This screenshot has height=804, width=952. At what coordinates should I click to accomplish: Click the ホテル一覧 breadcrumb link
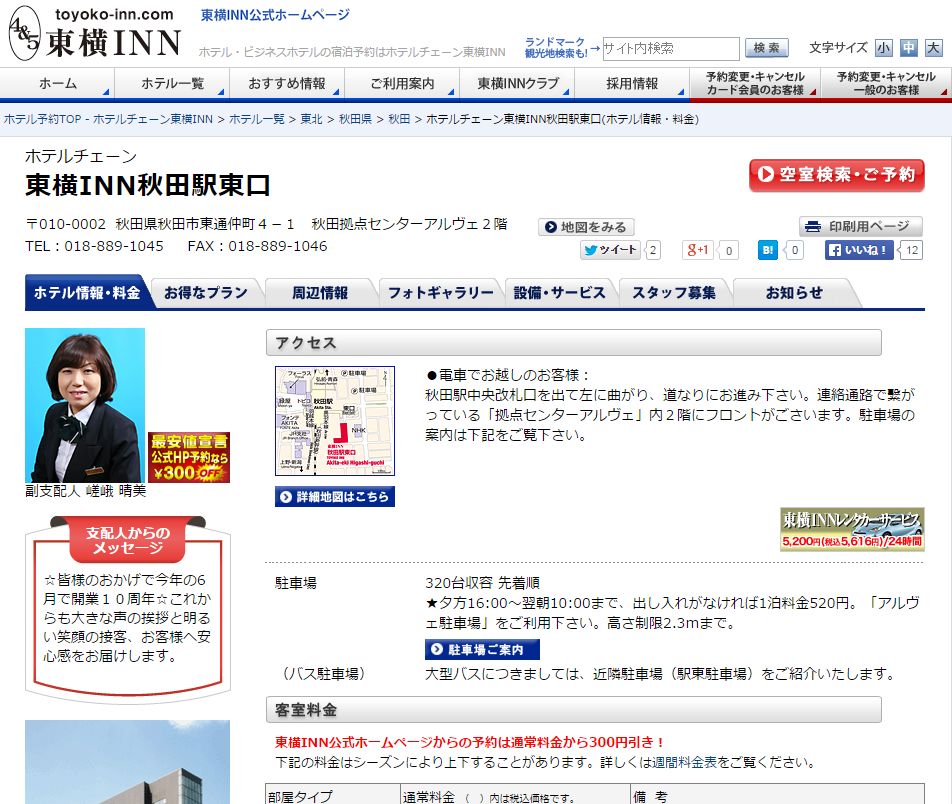click(x=257, y=119)
